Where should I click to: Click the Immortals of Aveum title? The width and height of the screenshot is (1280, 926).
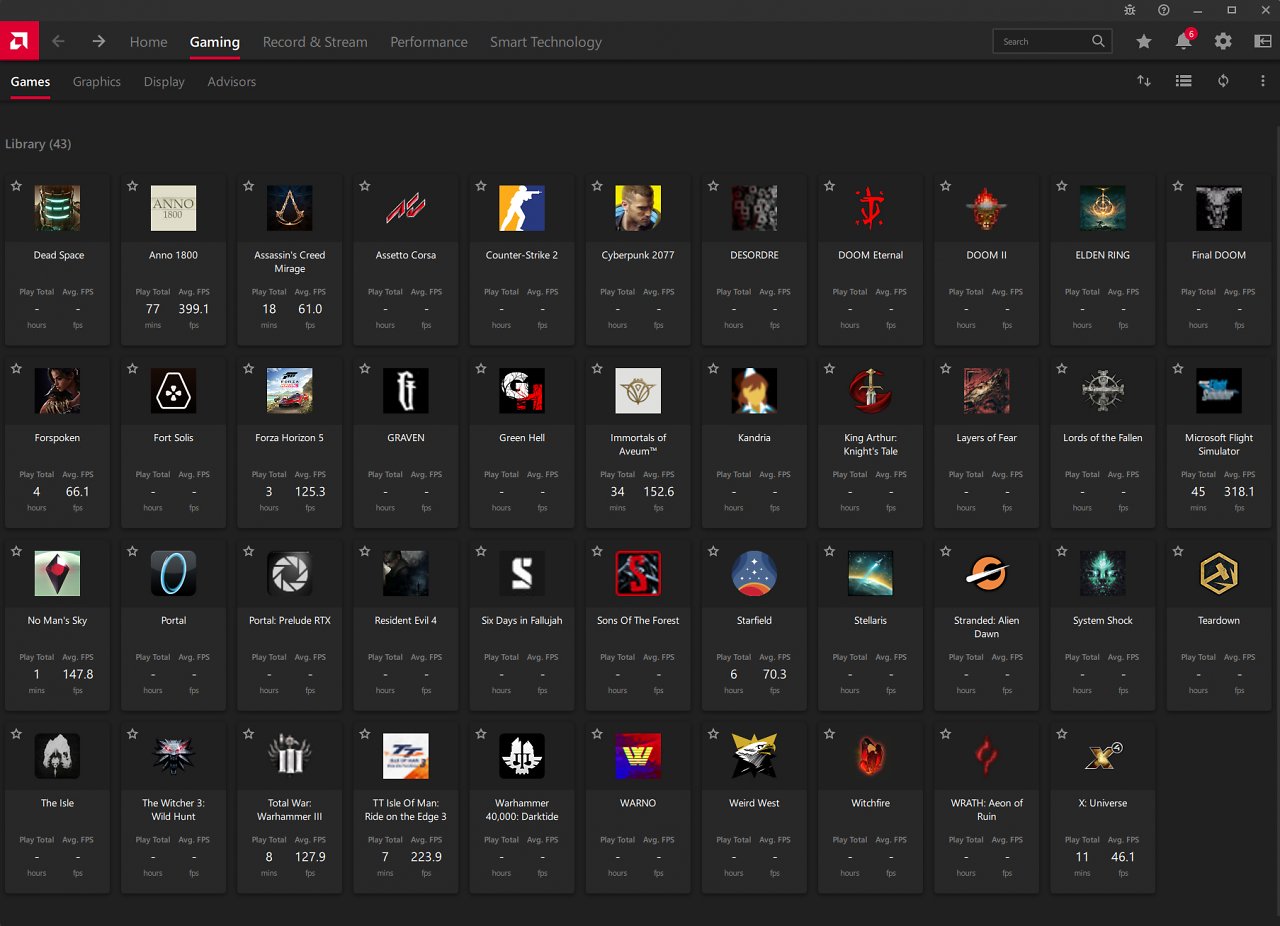(x=638, y=444)
